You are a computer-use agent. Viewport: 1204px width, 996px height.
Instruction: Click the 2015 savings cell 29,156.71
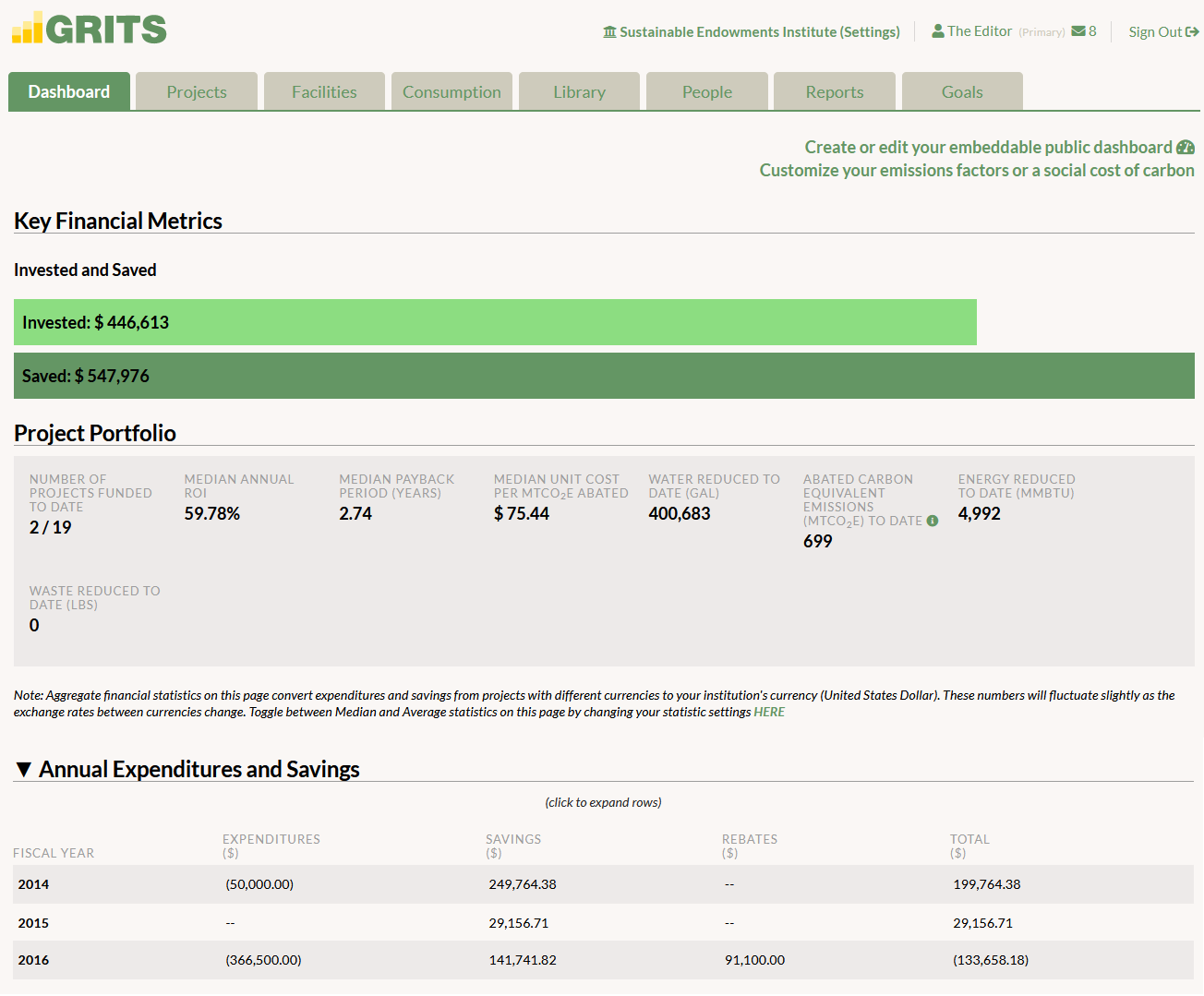coord(519,923)
